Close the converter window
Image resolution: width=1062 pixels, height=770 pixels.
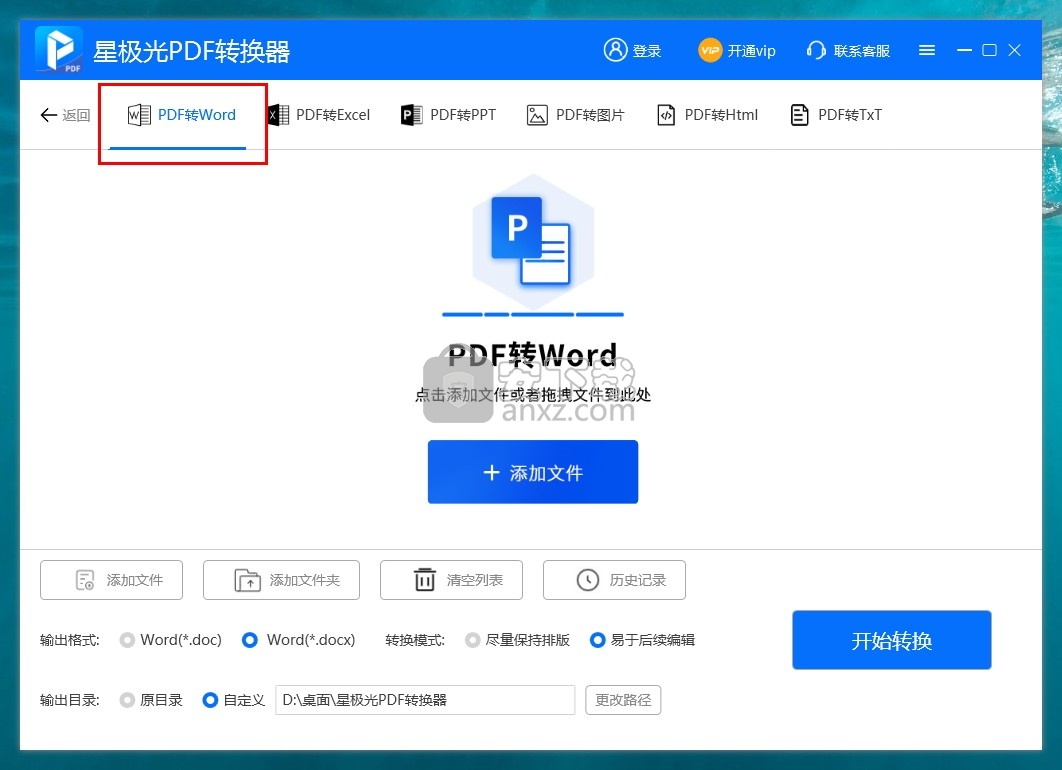click(x=1015, y=50)
